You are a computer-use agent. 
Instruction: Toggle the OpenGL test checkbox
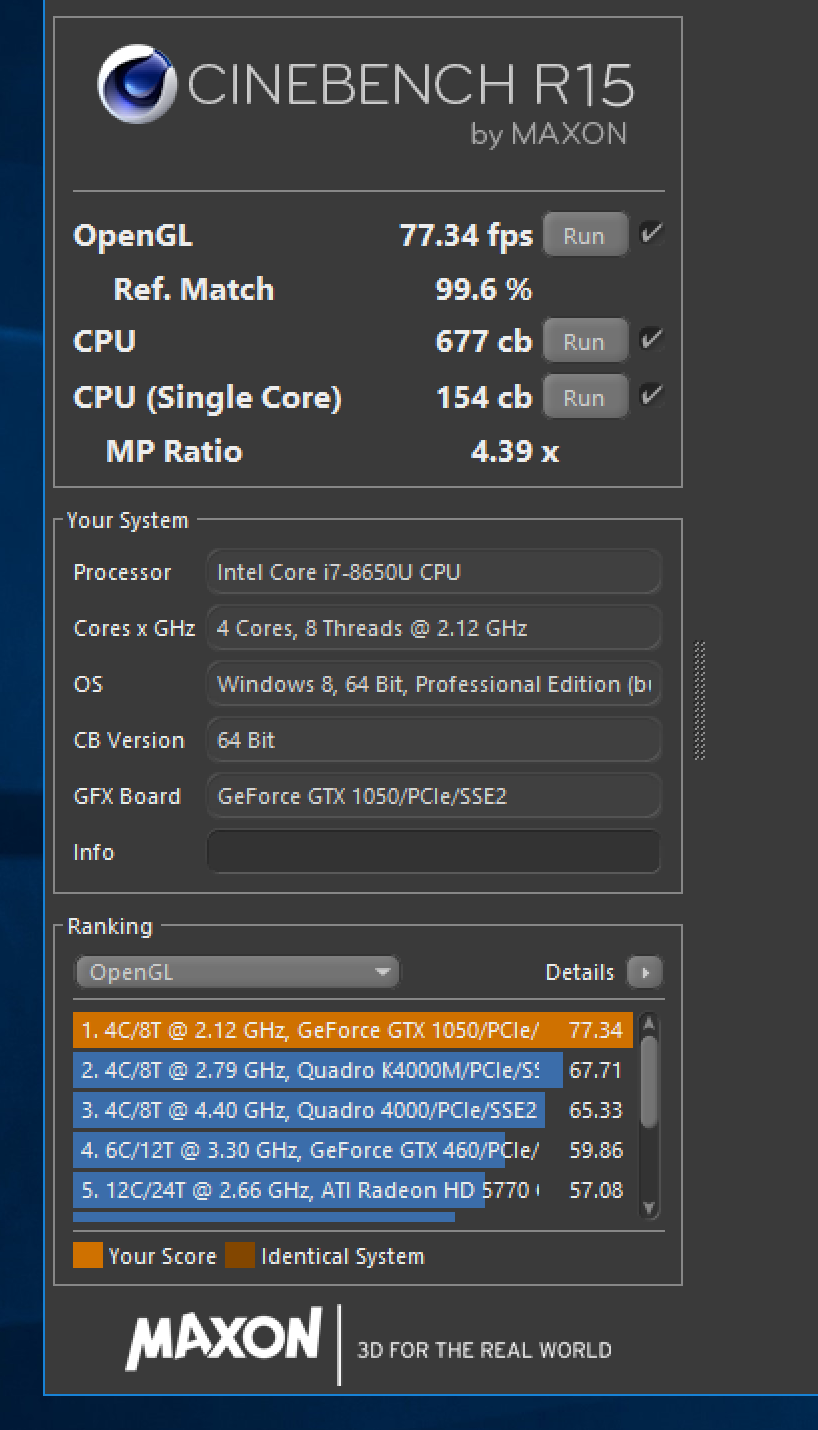[x=652, y=234]
